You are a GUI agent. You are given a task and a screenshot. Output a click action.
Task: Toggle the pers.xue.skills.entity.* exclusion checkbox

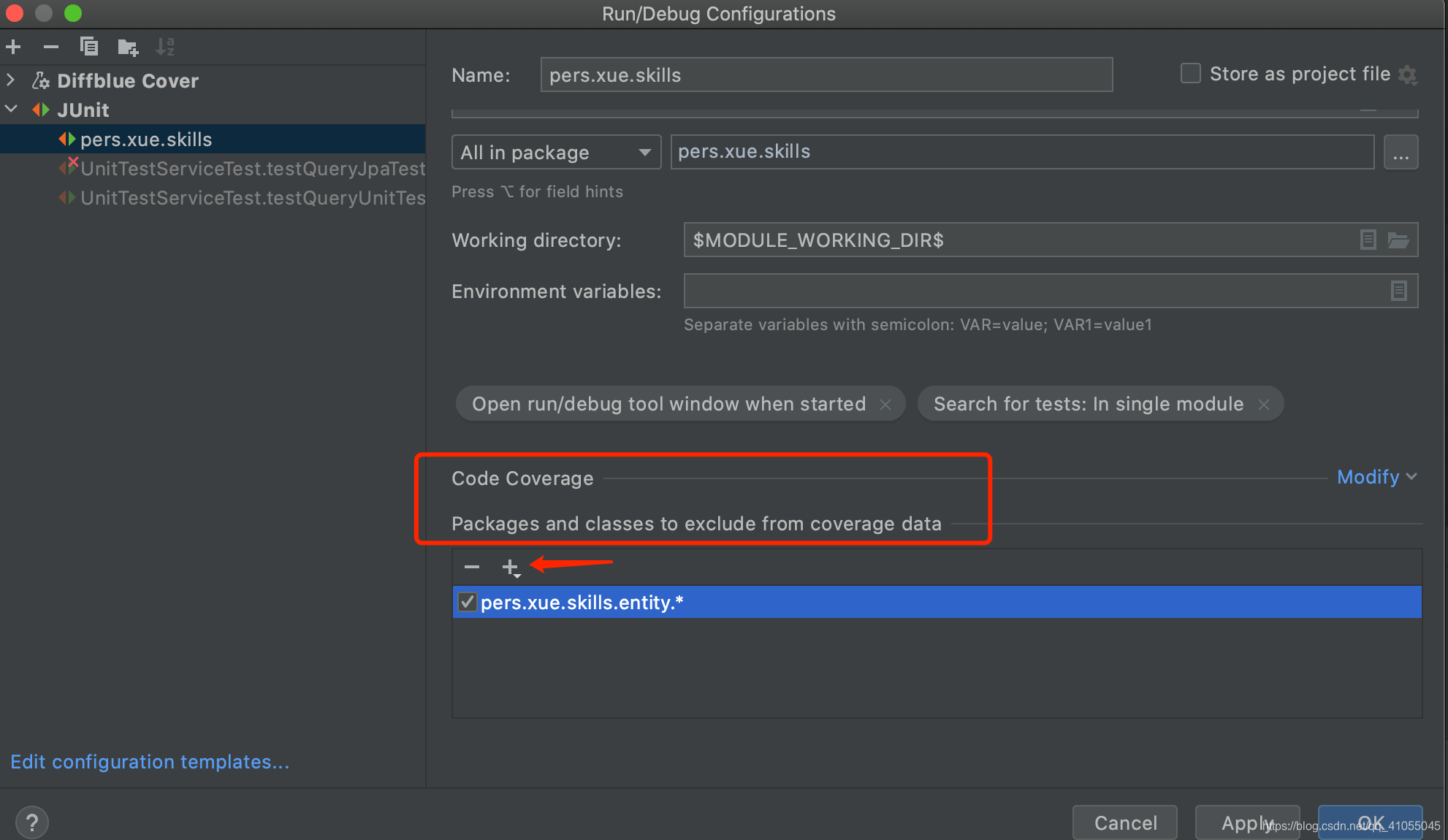467,601
